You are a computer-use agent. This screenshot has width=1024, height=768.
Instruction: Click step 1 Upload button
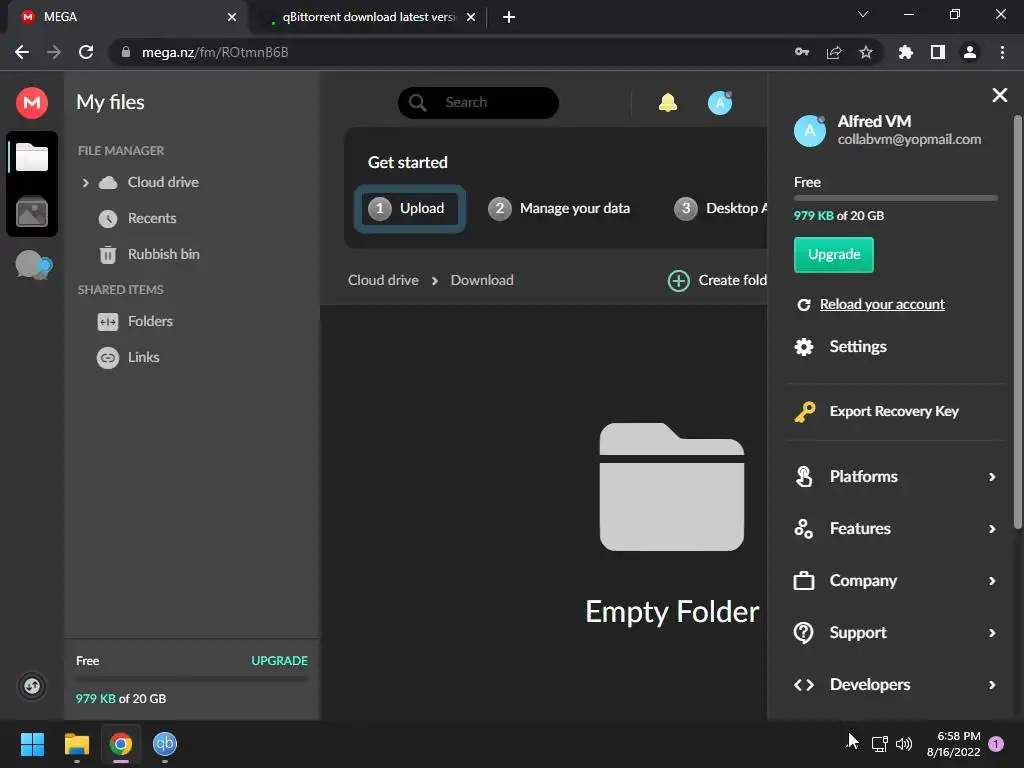pyautogui.click(x=409, y=209)
